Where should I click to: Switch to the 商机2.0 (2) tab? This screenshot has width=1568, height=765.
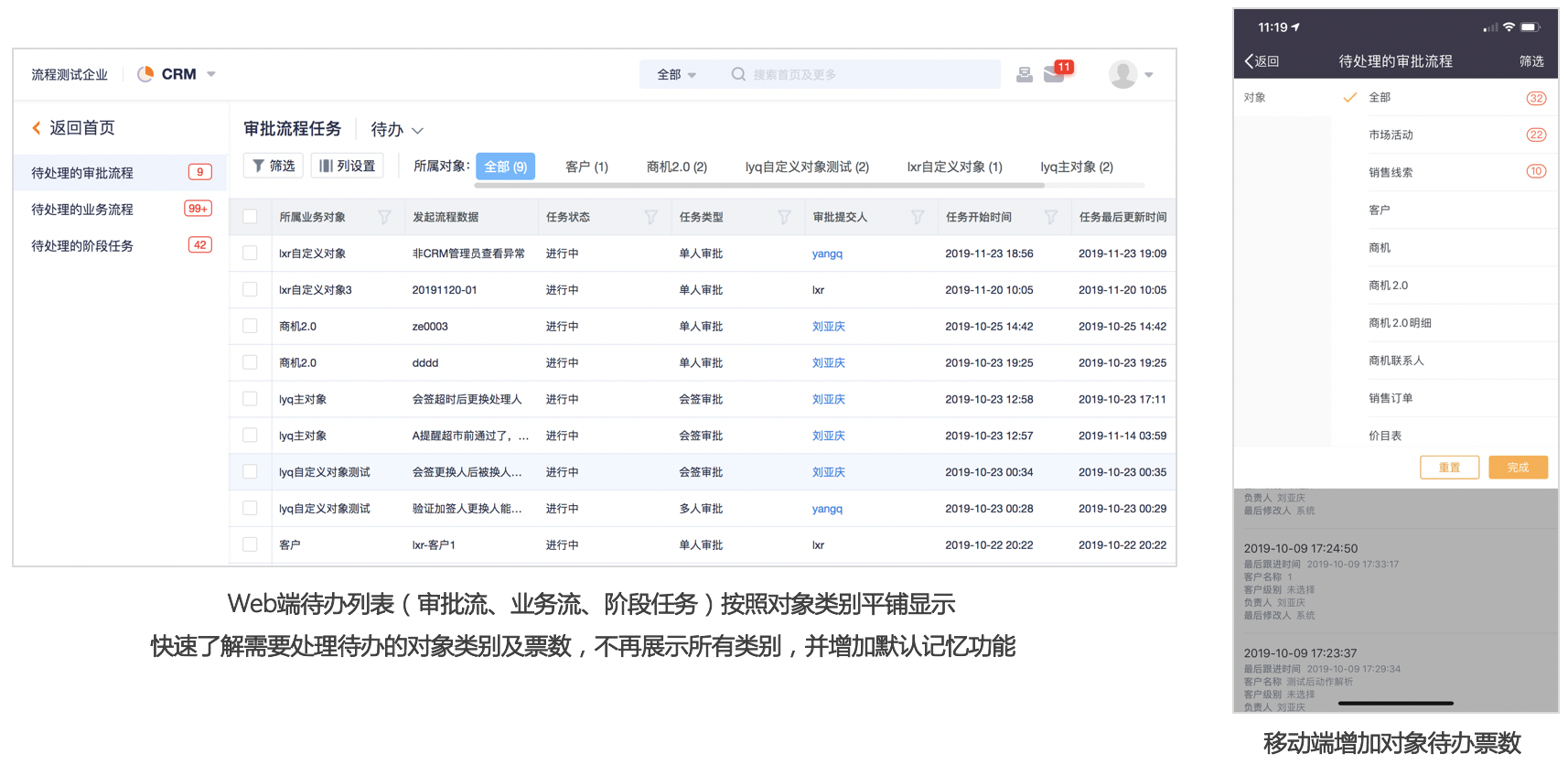[677, 167]
